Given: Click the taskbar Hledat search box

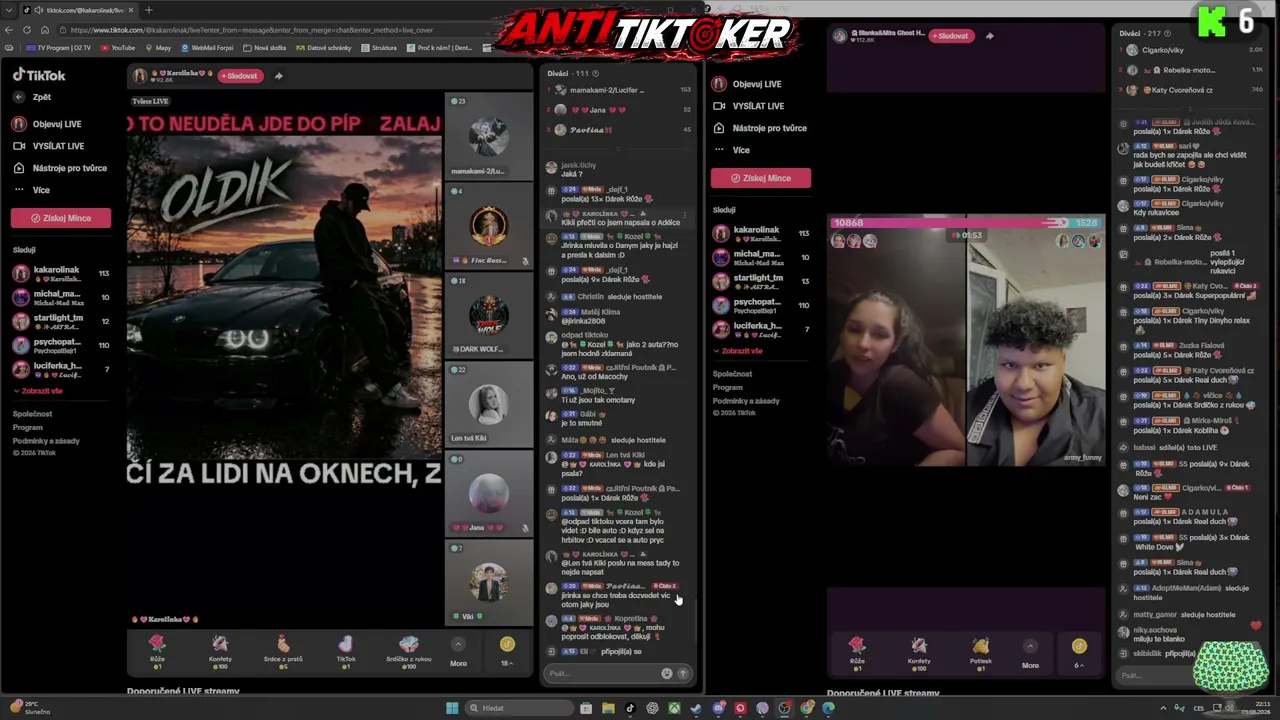Looking at the screenshot, I should 518,708.
